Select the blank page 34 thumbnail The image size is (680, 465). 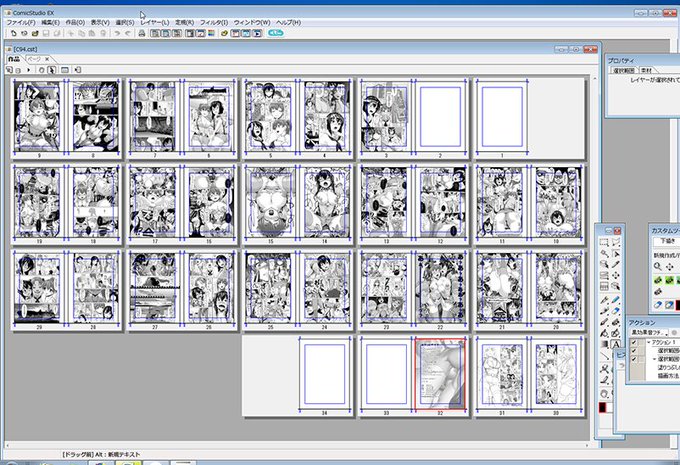click(324, 374)
